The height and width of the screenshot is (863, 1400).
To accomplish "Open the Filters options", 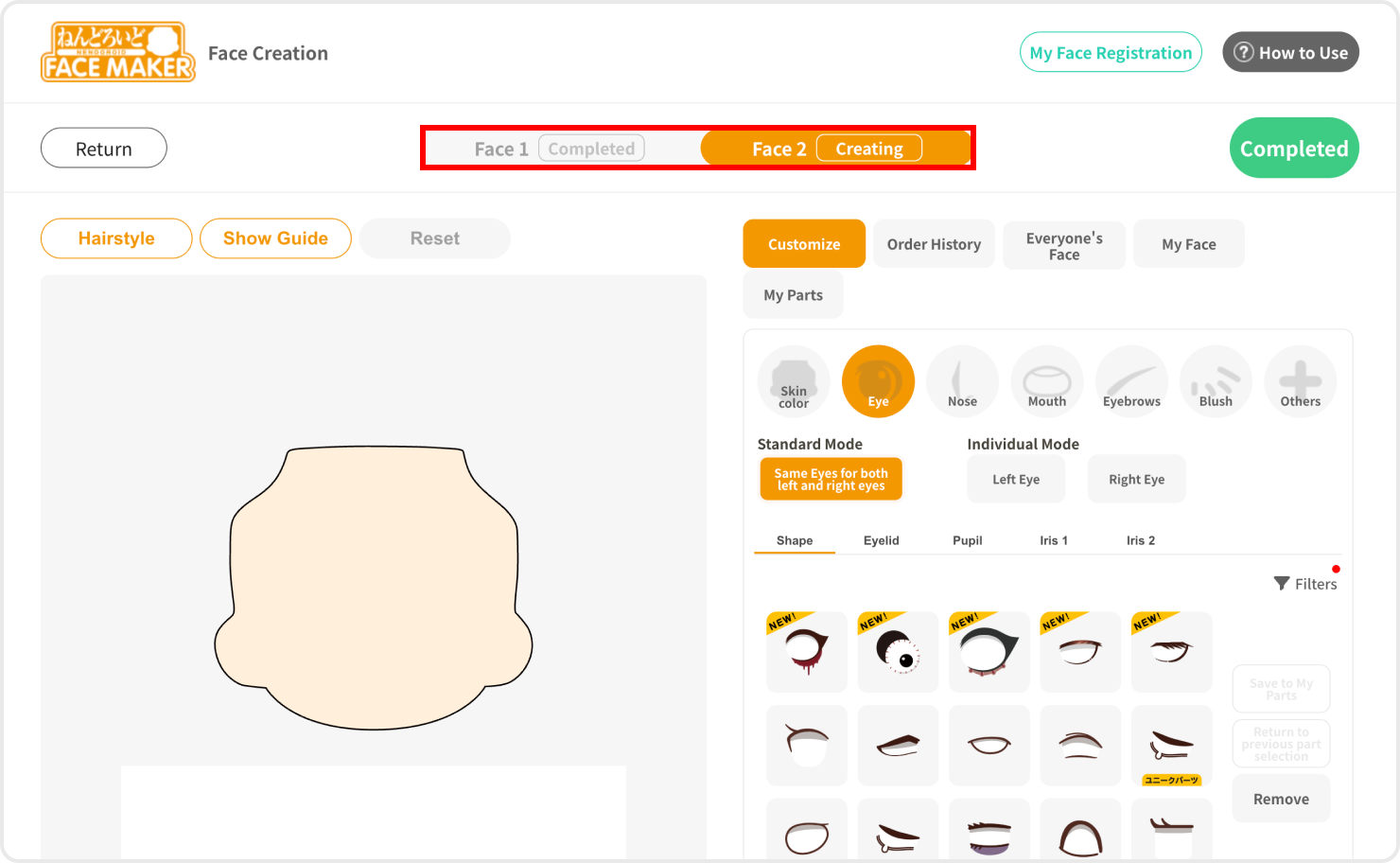I will pyautogui.click(x=1305, y=584).
